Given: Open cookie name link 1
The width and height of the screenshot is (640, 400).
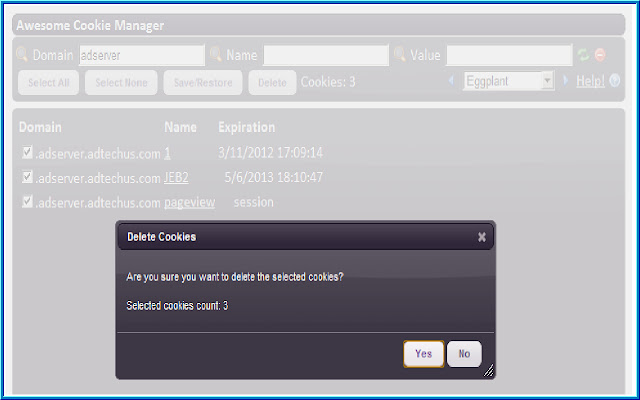Looking at the screenshot, I should coord(167,153).
